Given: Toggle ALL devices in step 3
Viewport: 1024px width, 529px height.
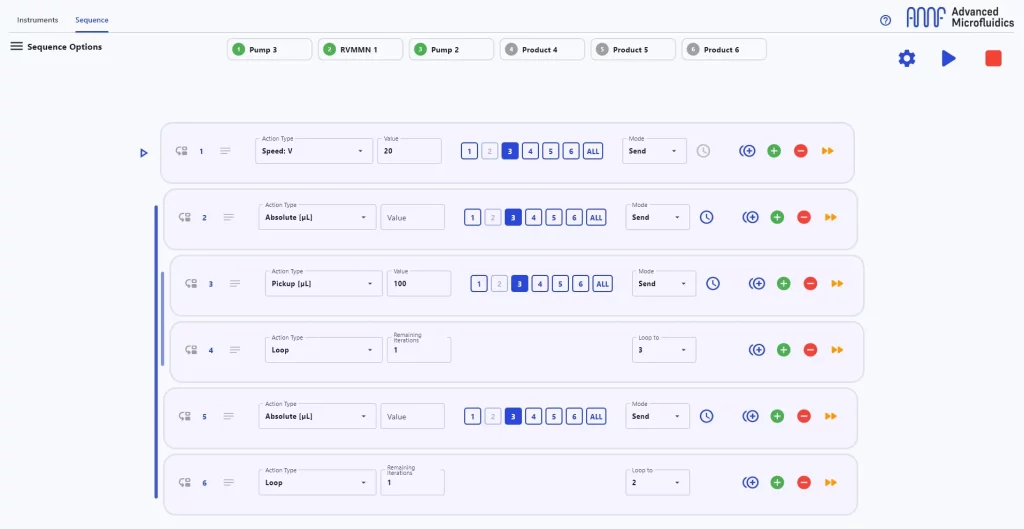Looking at the screenshot, I should 603,283.
